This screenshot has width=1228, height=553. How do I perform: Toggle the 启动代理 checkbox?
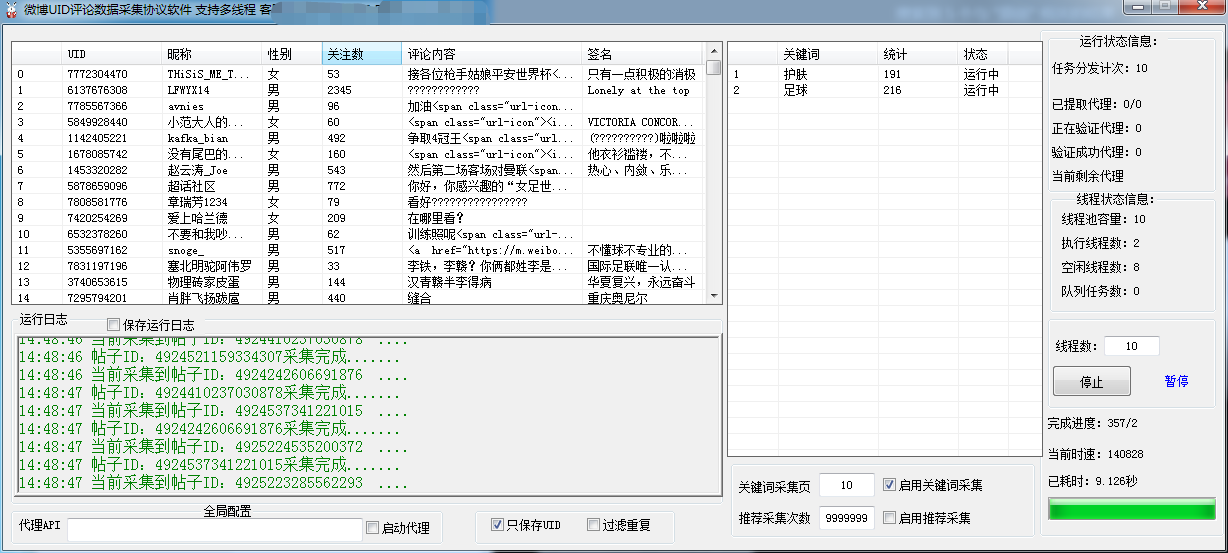pyautogui.click(x=373, y=528)
